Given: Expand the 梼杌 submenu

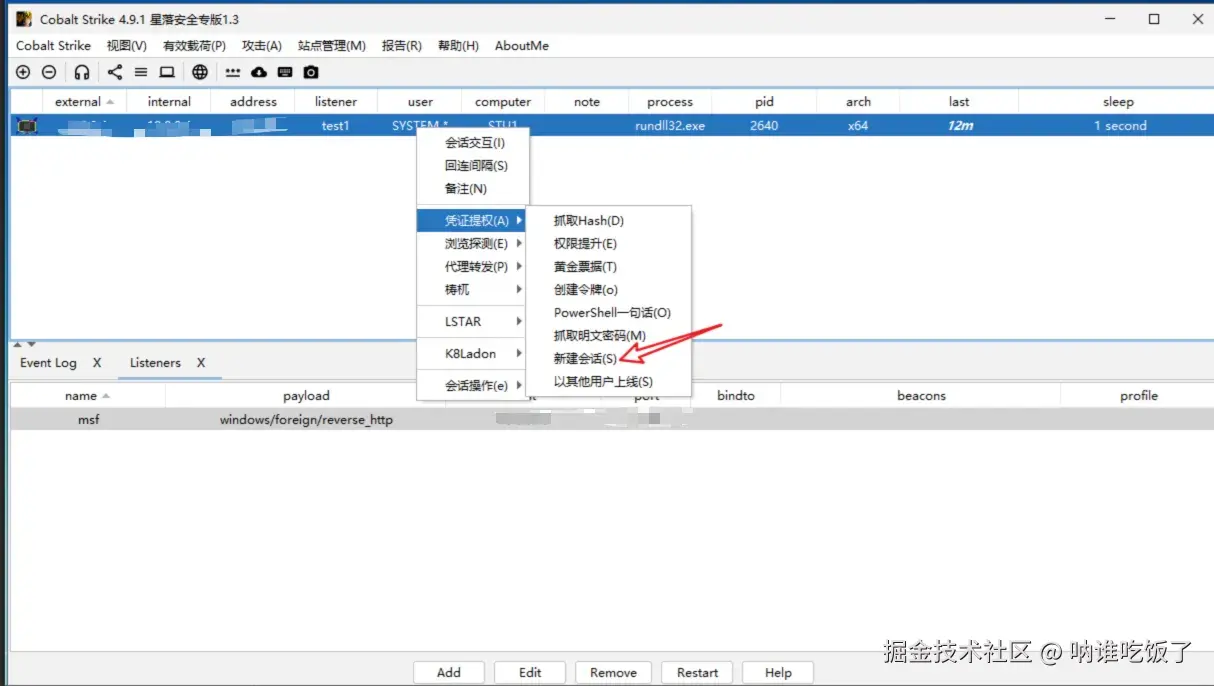Looking at the screenshot, I should pyautogui.click(x=472, y=290).
